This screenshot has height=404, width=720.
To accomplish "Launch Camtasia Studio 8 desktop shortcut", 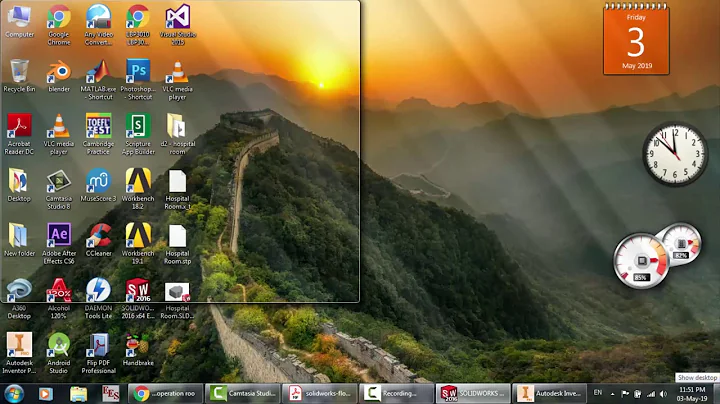I will 59,189.
